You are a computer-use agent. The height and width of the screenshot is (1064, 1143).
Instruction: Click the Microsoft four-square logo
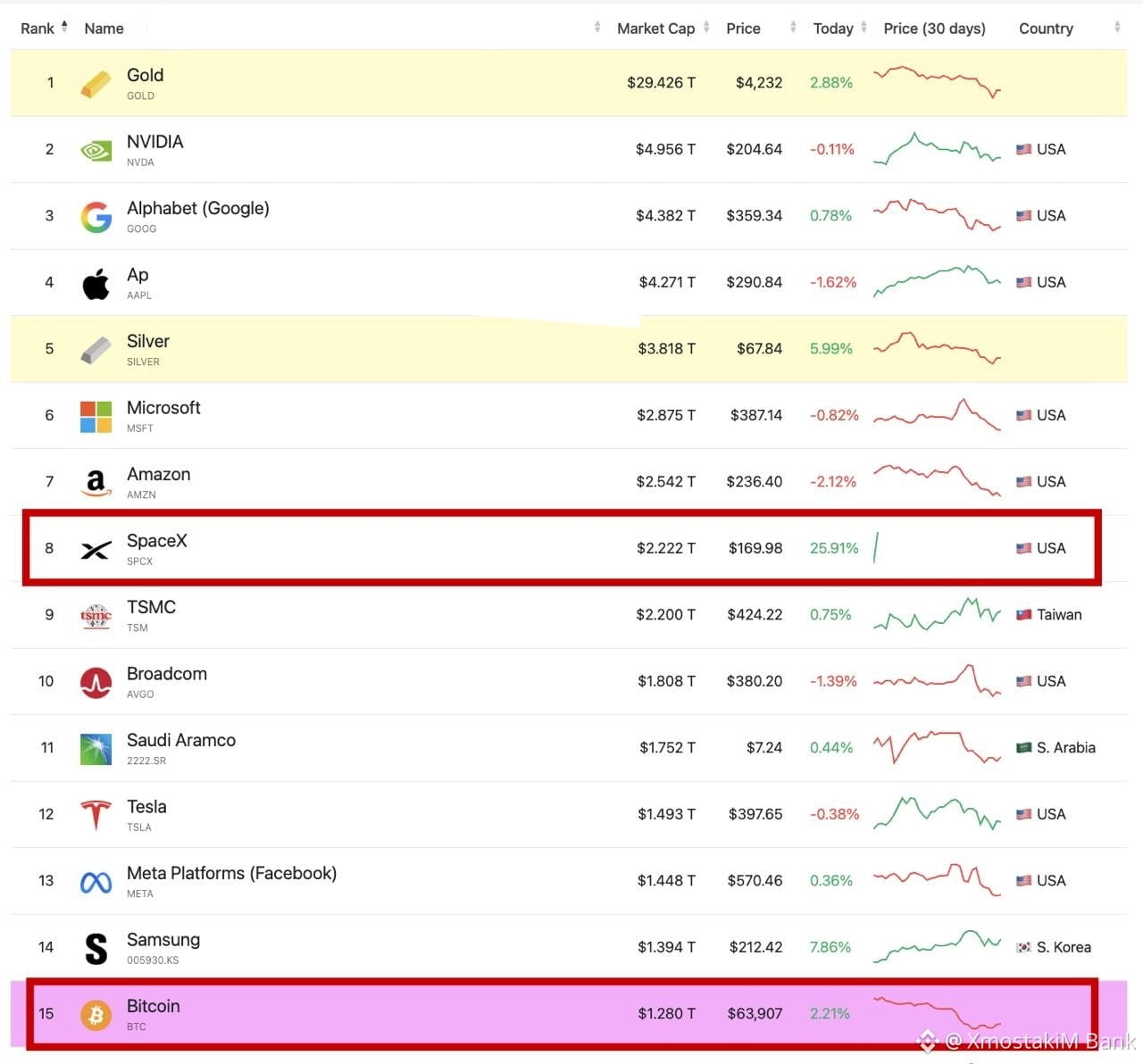coord(96,416)
